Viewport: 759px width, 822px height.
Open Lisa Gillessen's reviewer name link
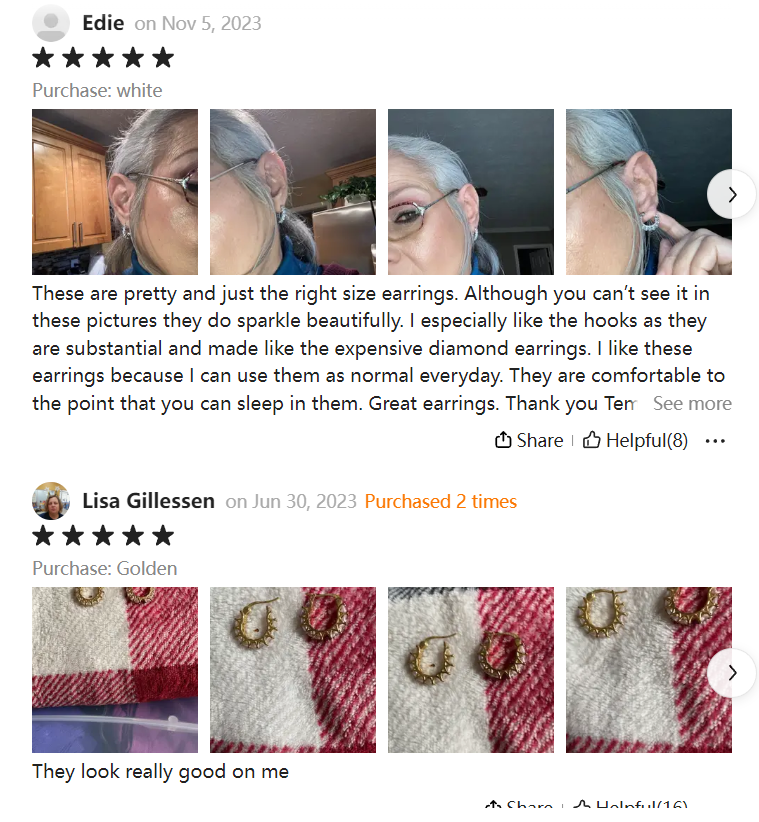point(148,501)
